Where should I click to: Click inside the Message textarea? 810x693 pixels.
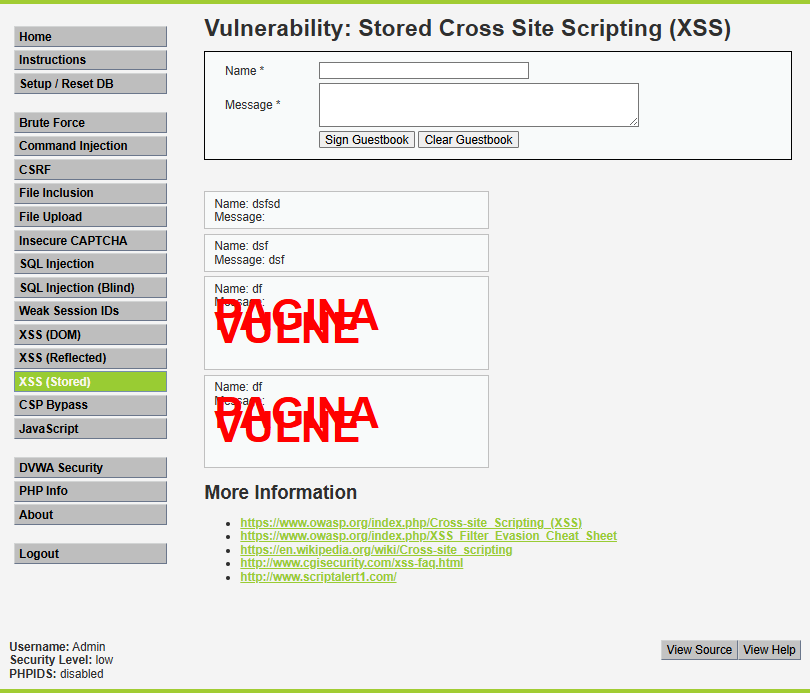[478, 105]
